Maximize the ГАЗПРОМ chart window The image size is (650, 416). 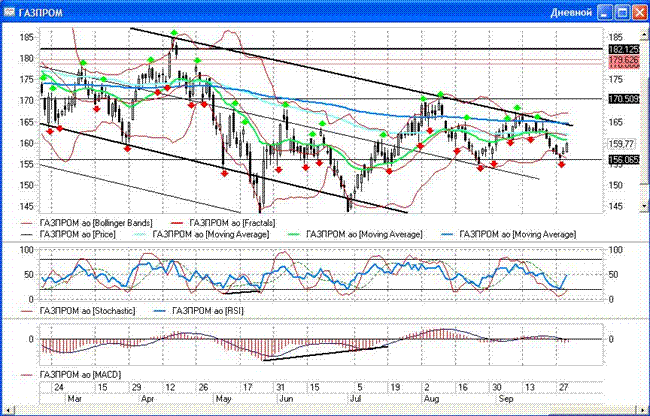pos(623,12)
